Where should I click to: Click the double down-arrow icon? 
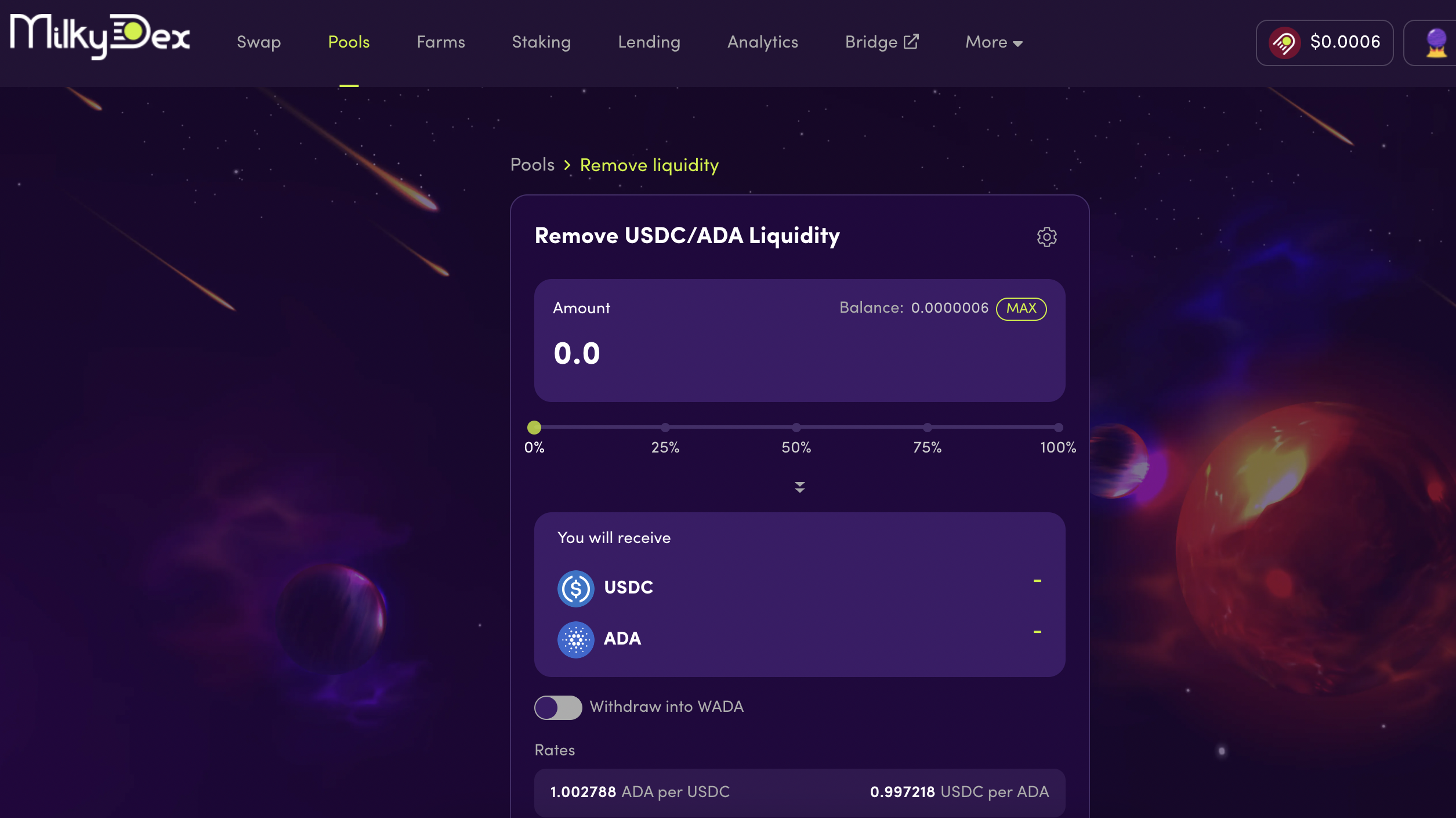(x=799, y=487)
